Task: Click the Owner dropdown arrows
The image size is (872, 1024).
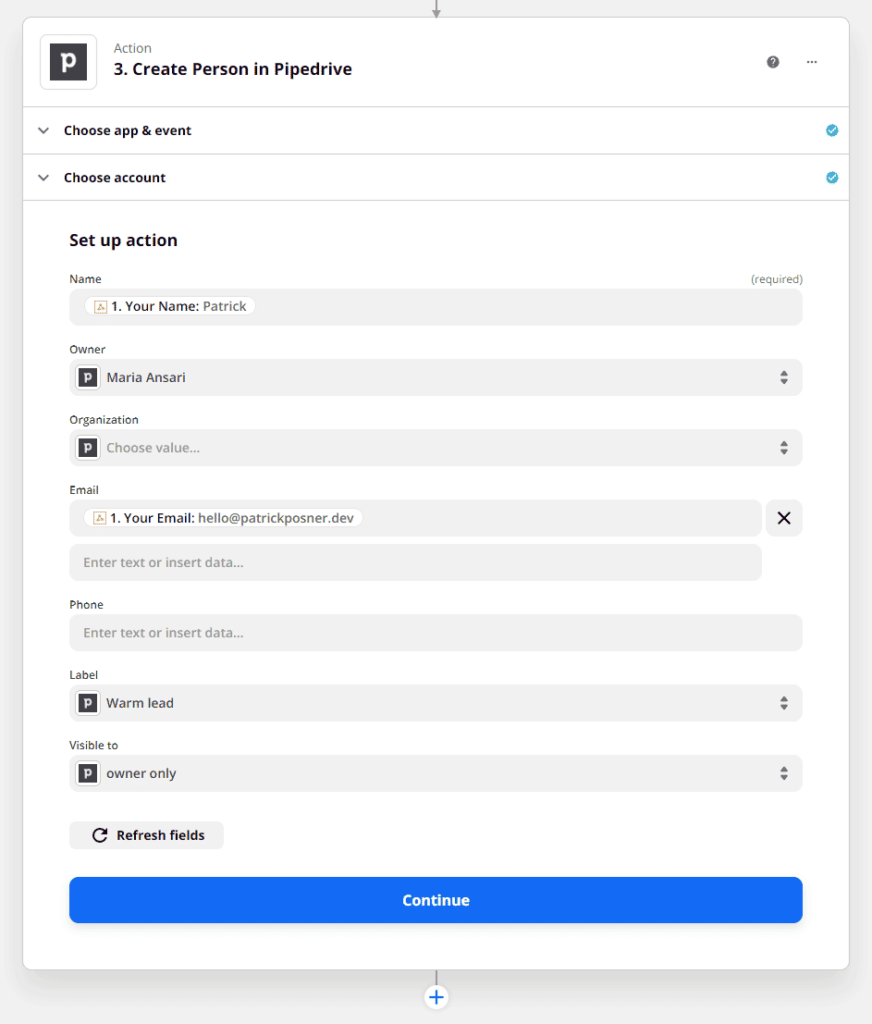Action: 784,377
